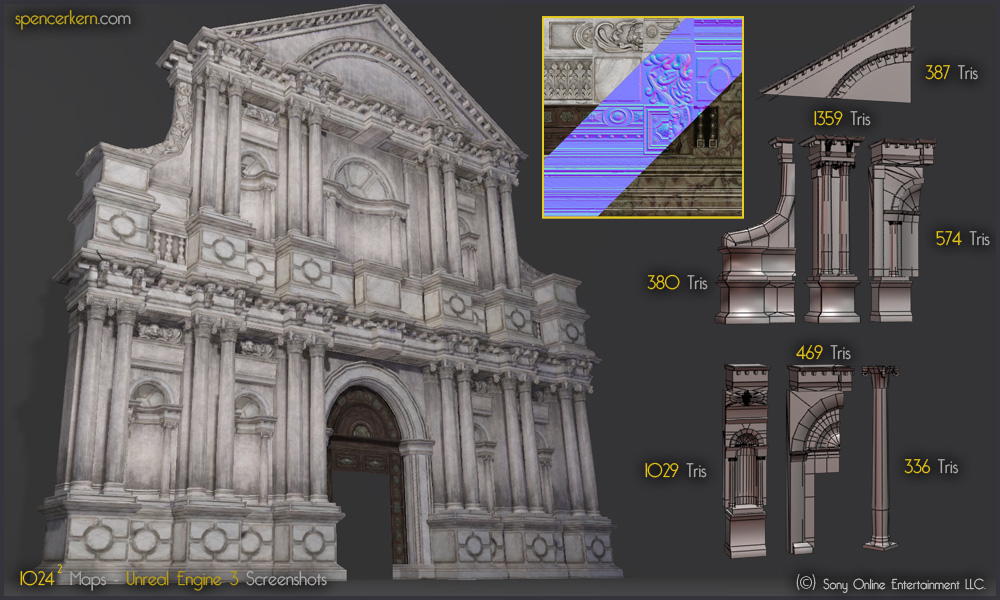Select the '1029 Tris' label
1000x600 pixels.
[x=675, y=471]
